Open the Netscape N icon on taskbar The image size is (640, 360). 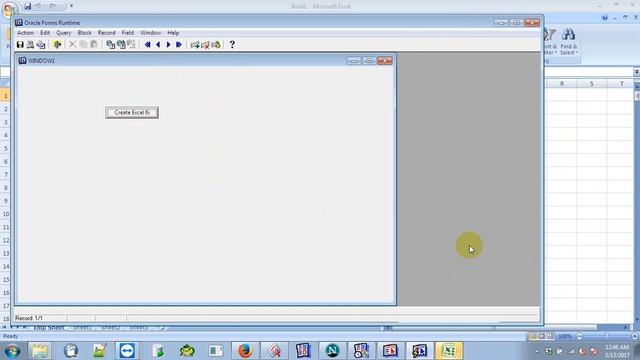click(332, 351)
